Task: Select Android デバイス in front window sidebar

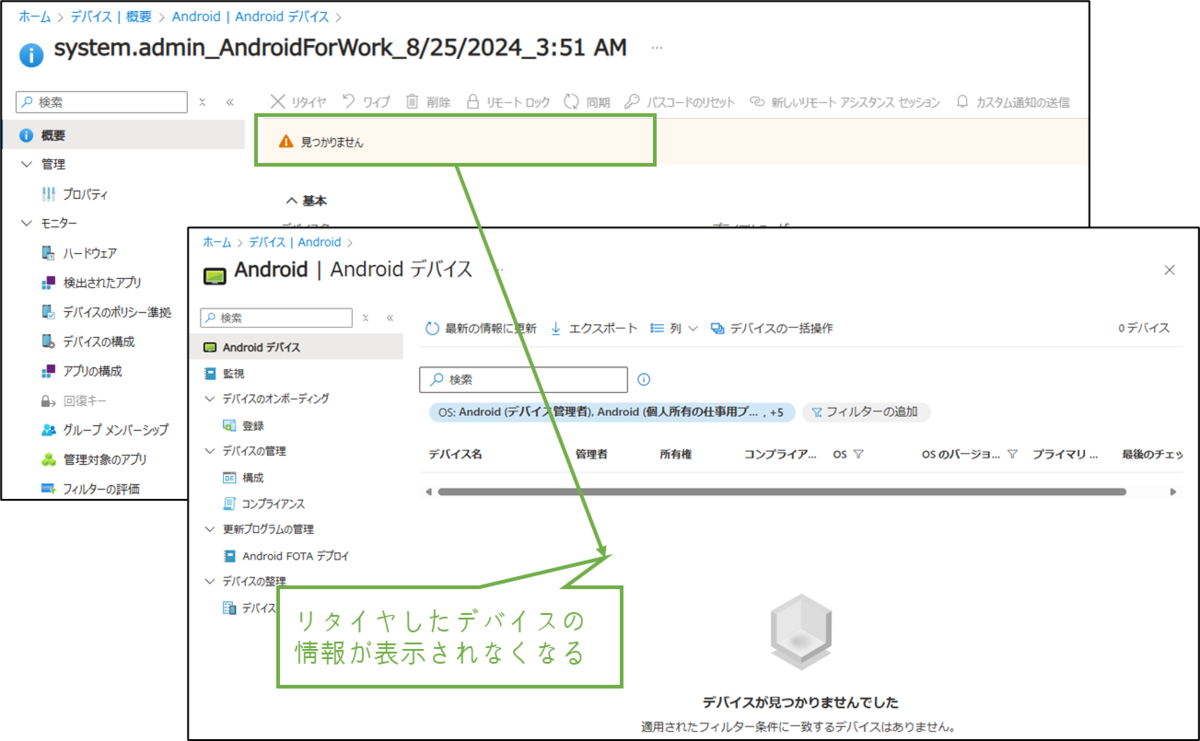Action: (296, 347)
